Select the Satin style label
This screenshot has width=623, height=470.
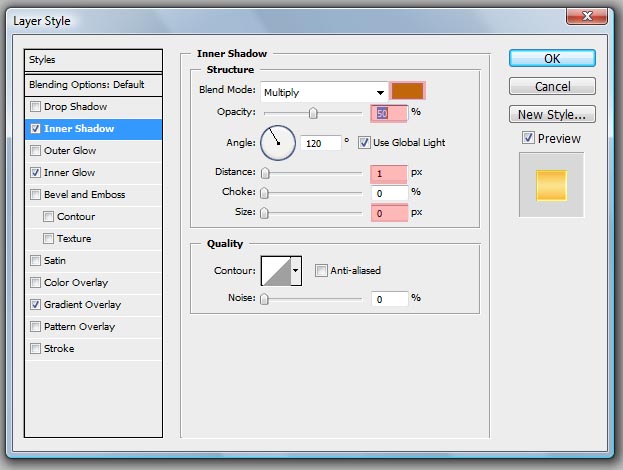55,261
